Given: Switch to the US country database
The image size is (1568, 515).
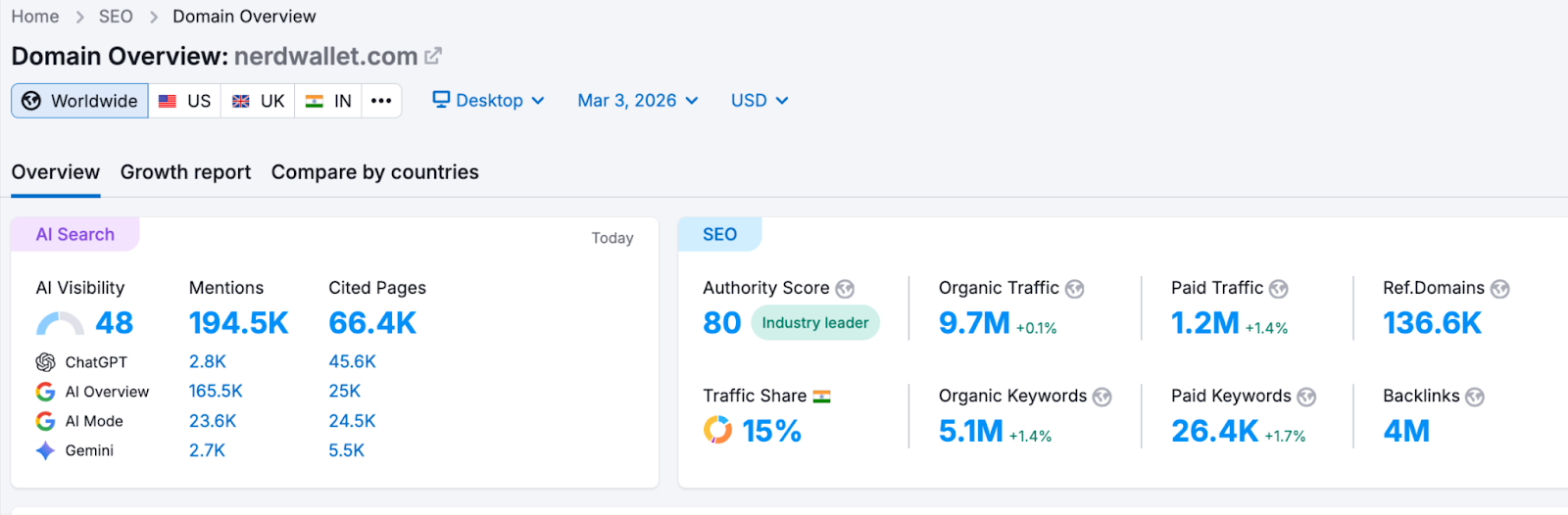Looking at the screenshot, I should point(185,101).
